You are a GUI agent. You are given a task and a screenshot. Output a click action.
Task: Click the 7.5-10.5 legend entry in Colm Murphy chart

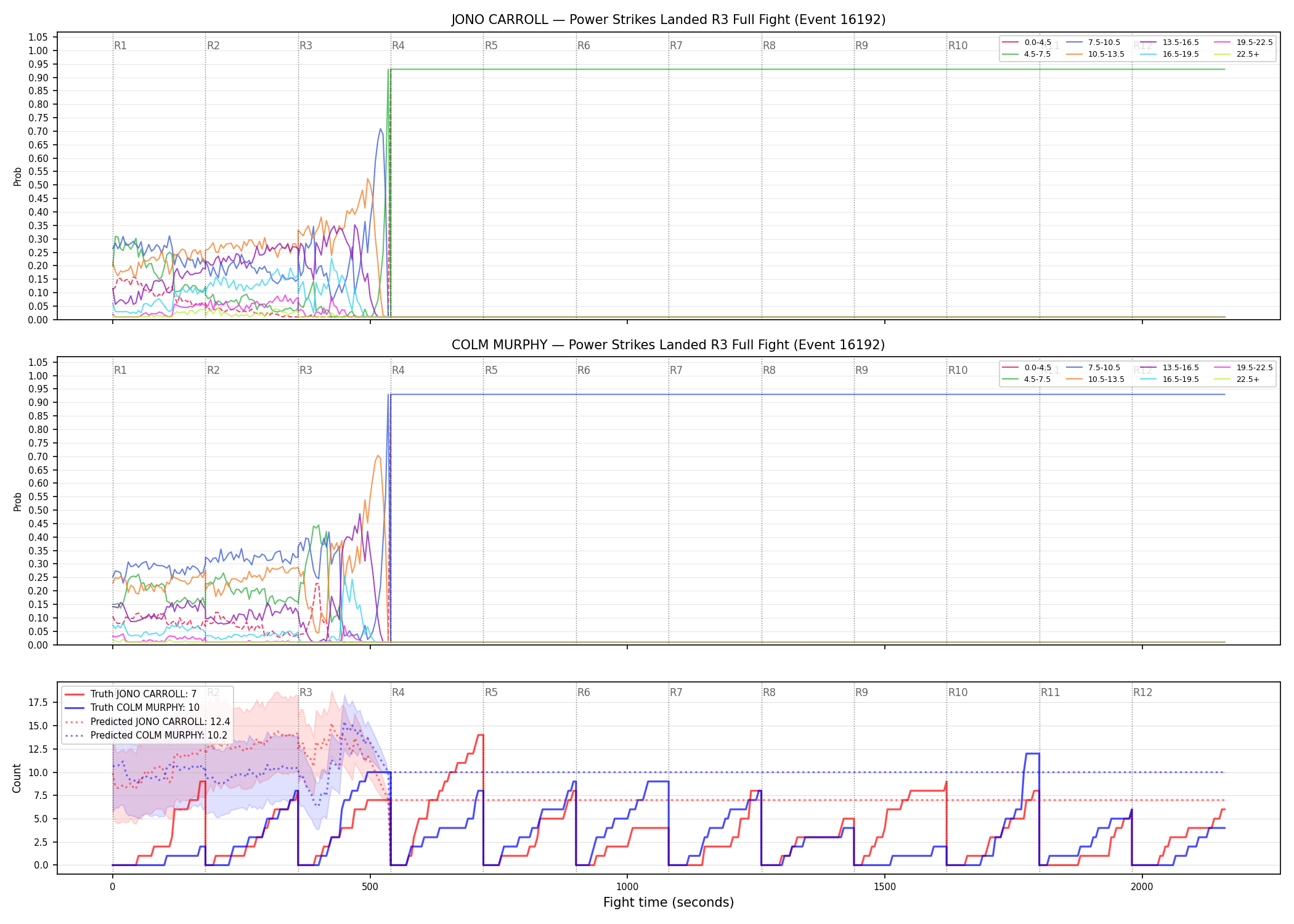coord(1093,368)
